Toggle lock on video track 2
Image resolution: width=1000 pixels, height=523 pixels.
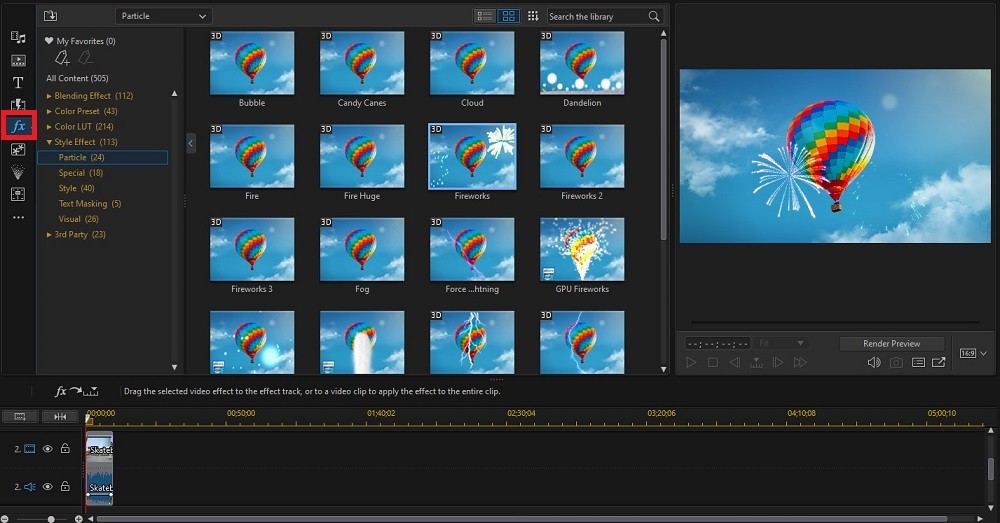tap(65, 449)
